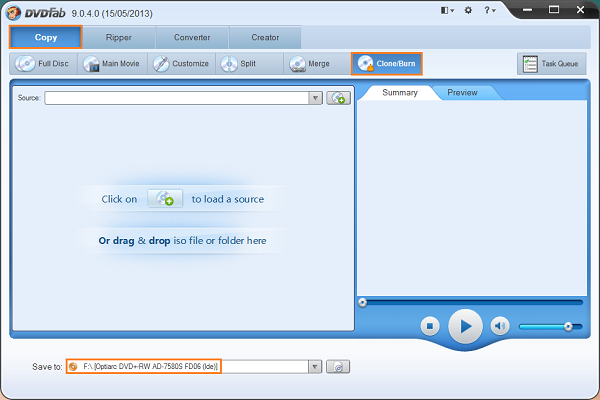Play the preview video
Screen dimensions: 600x400
click(465, 327)
